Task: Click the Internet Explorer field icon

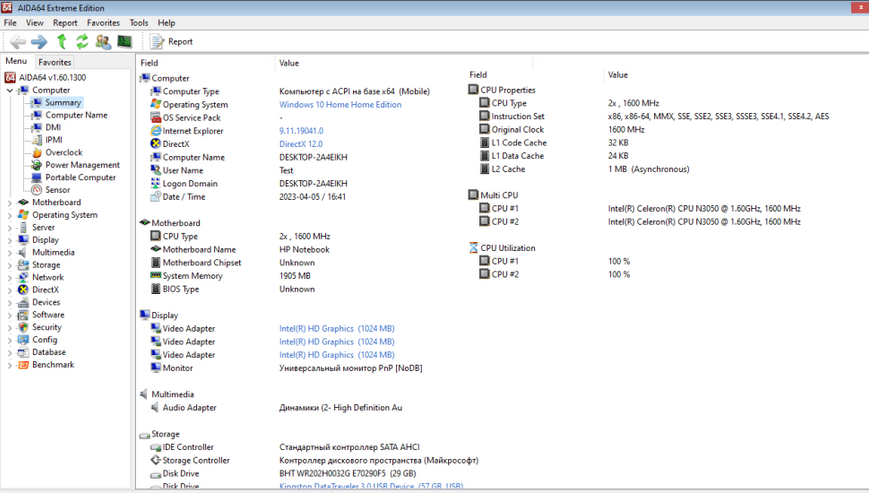Action: click(156, 131)
